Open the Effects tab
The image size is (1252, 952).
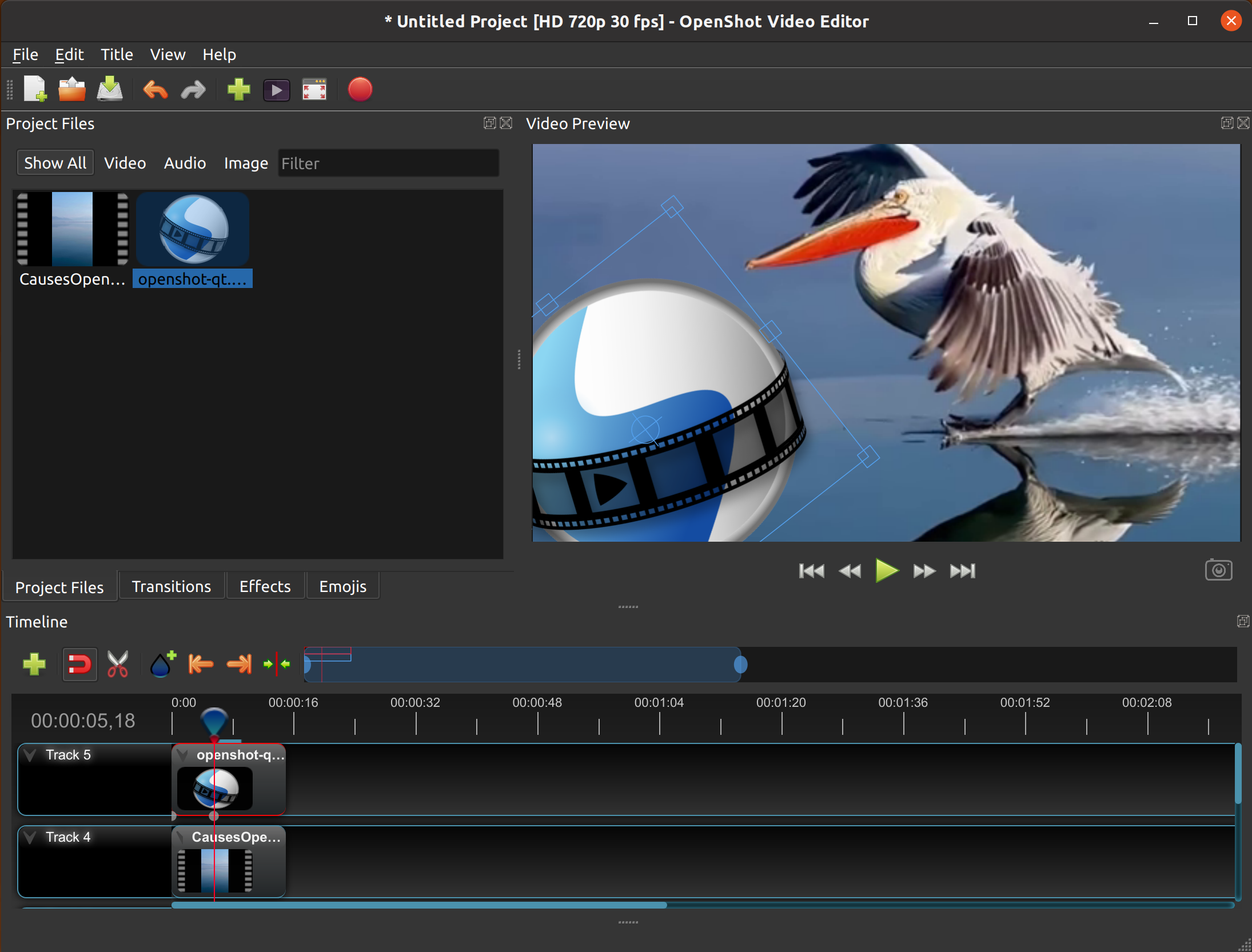pos(263,586)
